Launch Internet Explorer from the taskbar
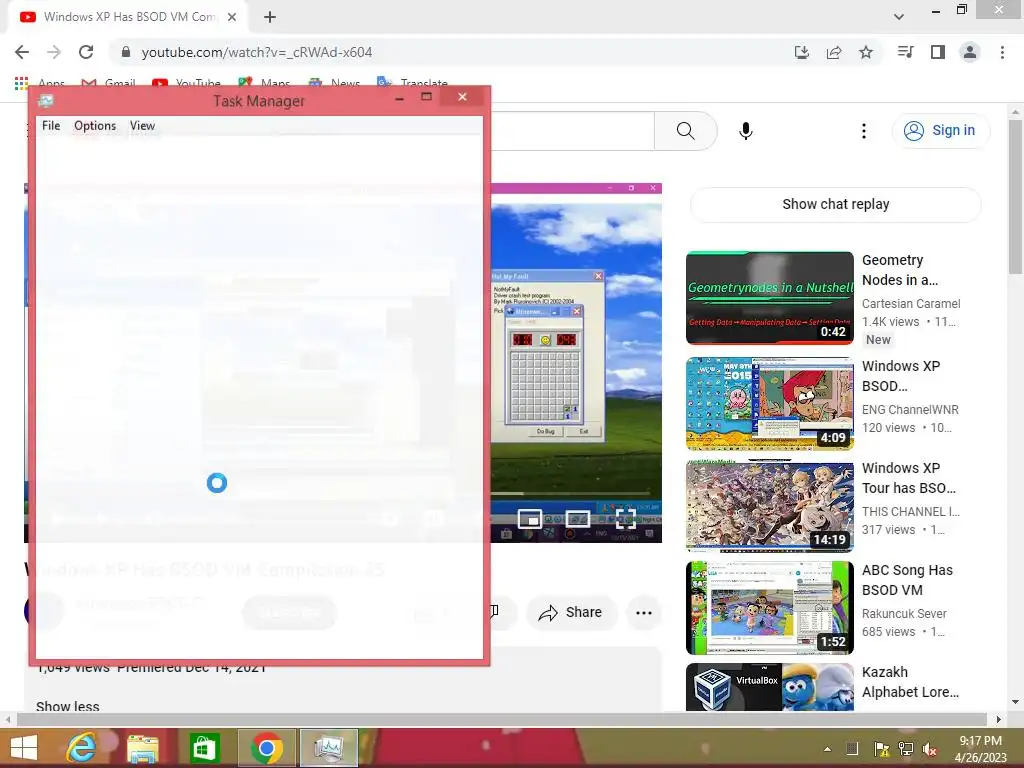1024x768 pixels. pos(82,748)
